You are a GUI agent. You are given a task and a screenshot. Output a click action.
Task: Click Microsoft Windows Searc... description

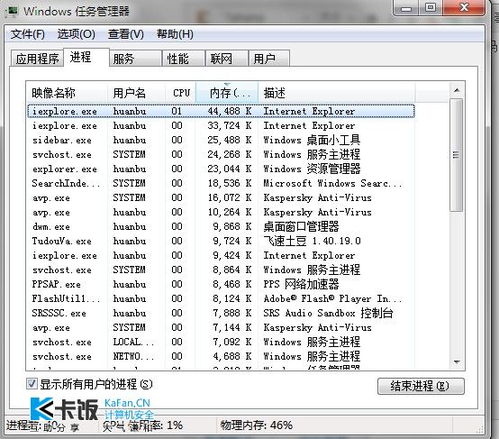tap(333, 183)
